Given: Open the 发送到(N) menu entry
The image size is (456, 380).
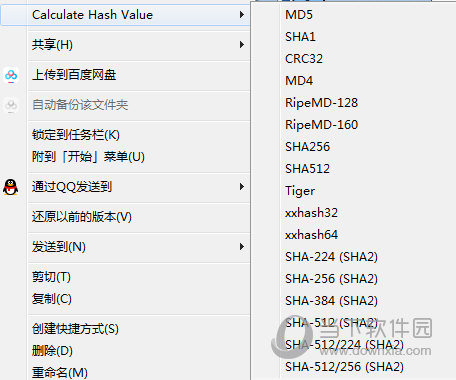Looking at the screenshot, I should tap(125, 247).
